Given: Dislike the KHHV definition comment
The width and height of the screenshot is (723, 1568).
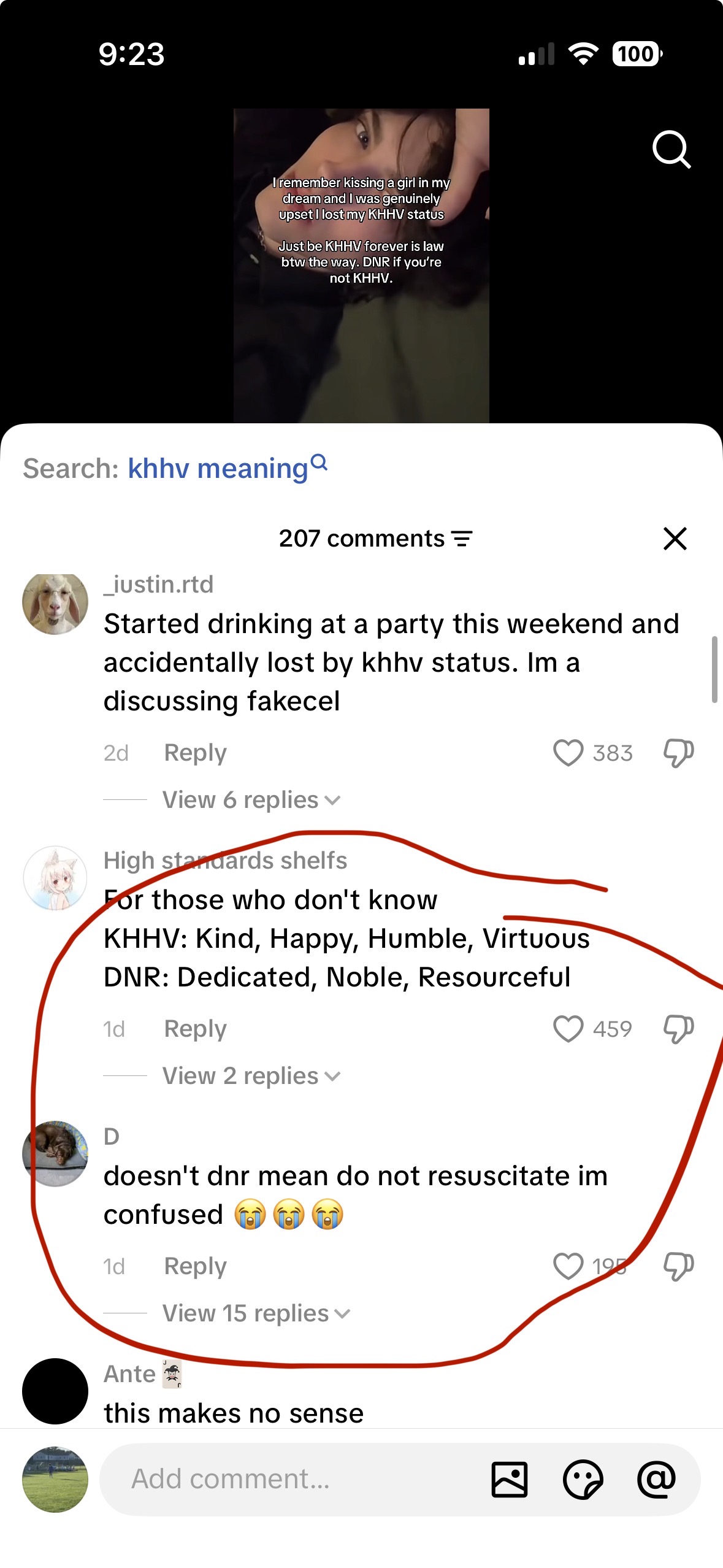Looking at the screenshot, I should coord(678,1029).
